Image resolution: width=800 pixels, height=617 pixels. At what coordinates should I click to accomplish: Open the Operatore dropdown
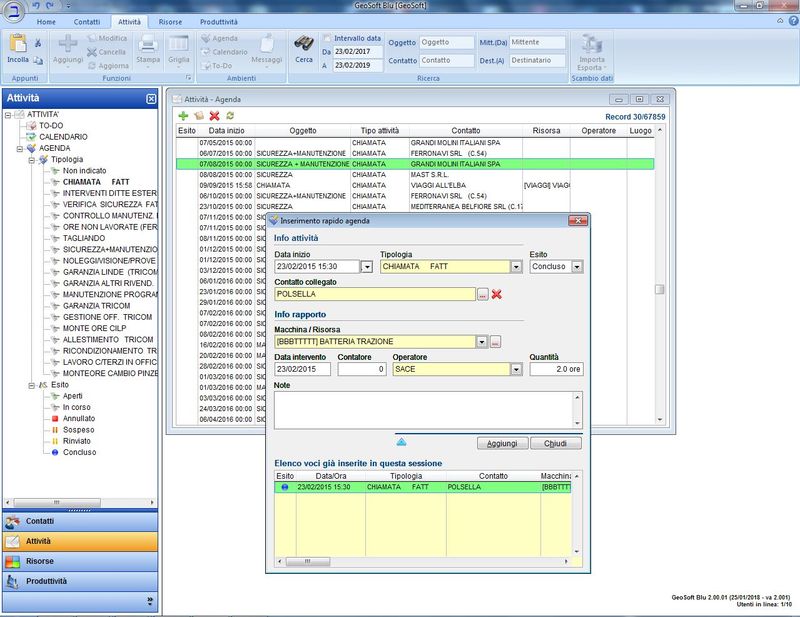coord(516,369)
